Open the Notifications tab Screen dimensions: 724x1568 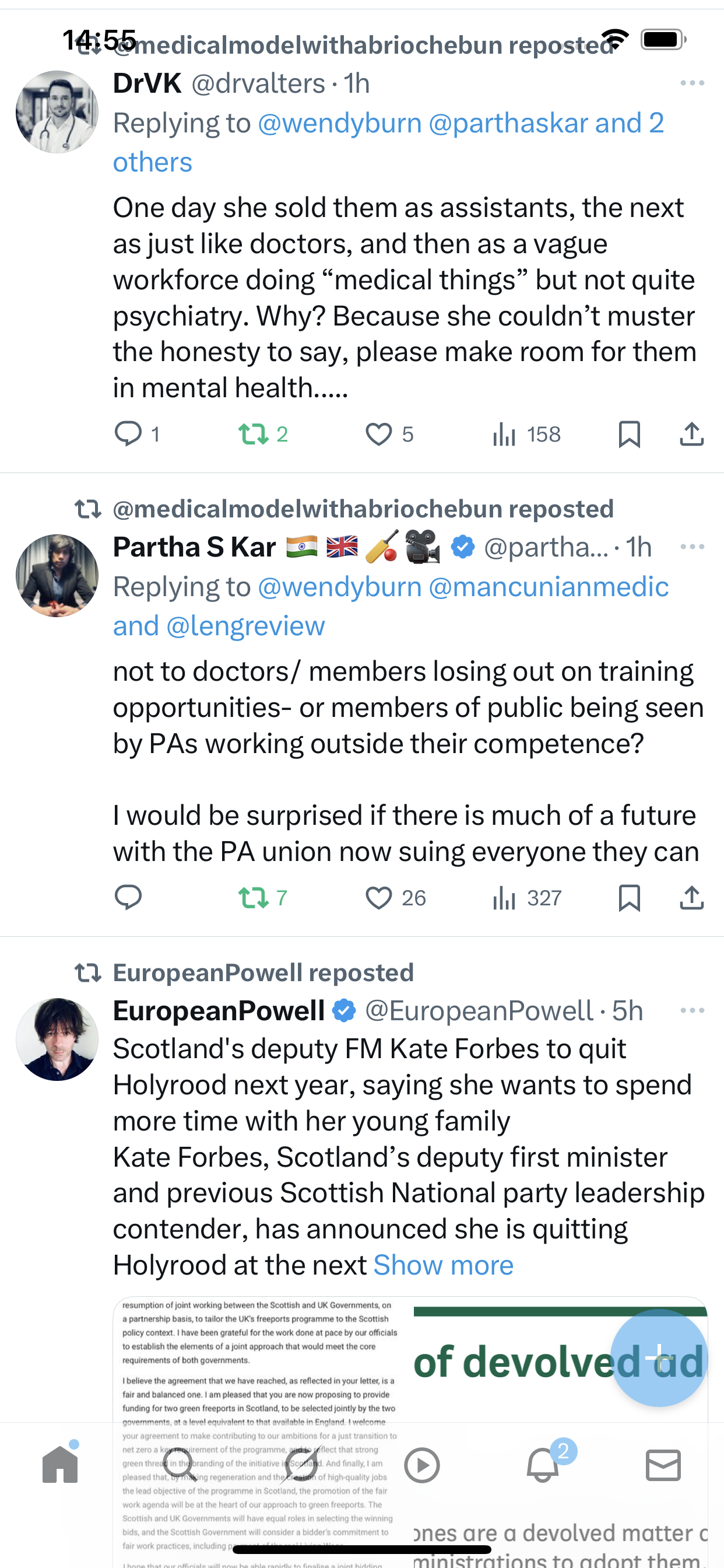click(x=542, y=1465)
